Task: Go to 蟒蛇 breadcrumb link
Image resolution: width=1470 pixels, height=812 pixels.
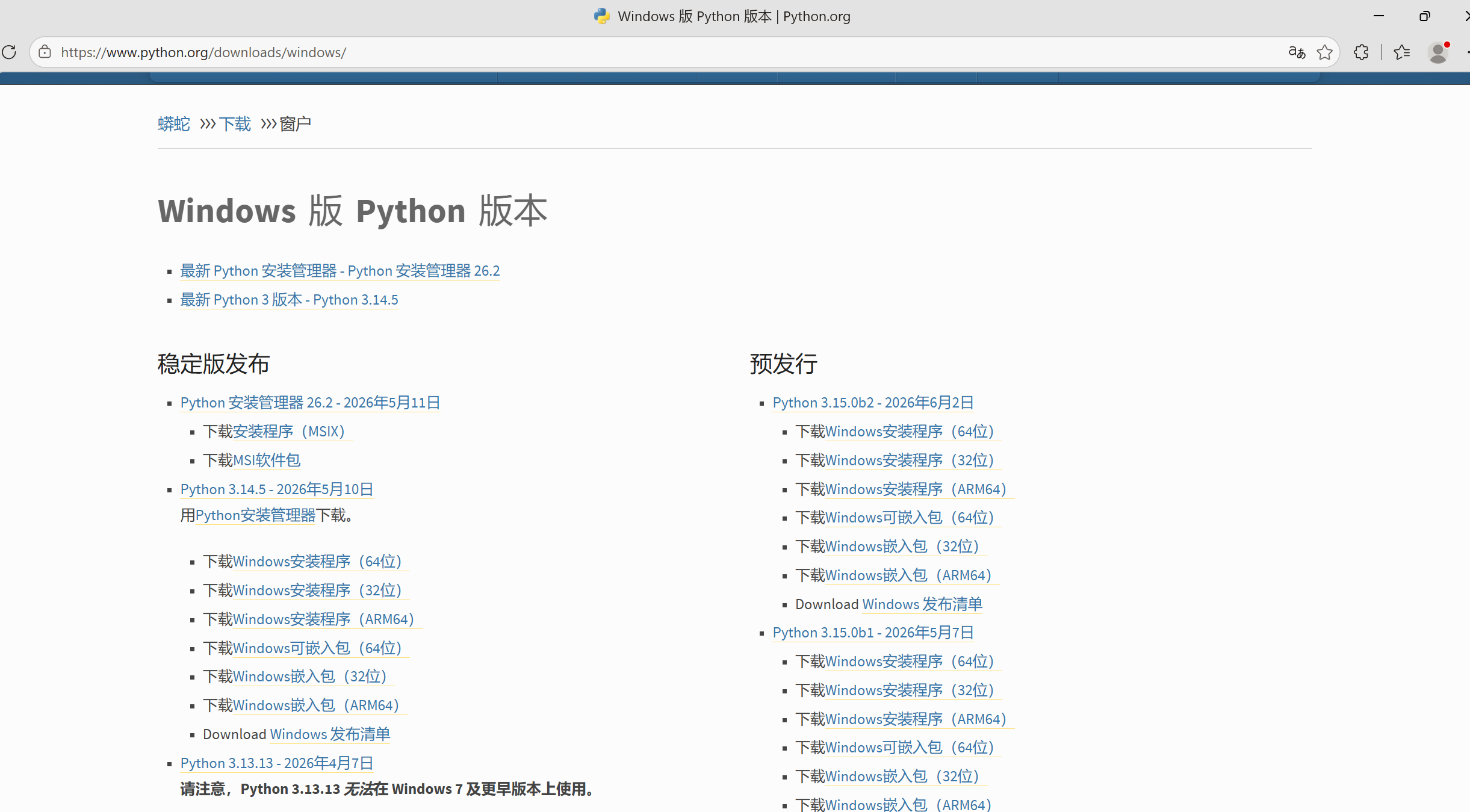Action: [173, 124]
